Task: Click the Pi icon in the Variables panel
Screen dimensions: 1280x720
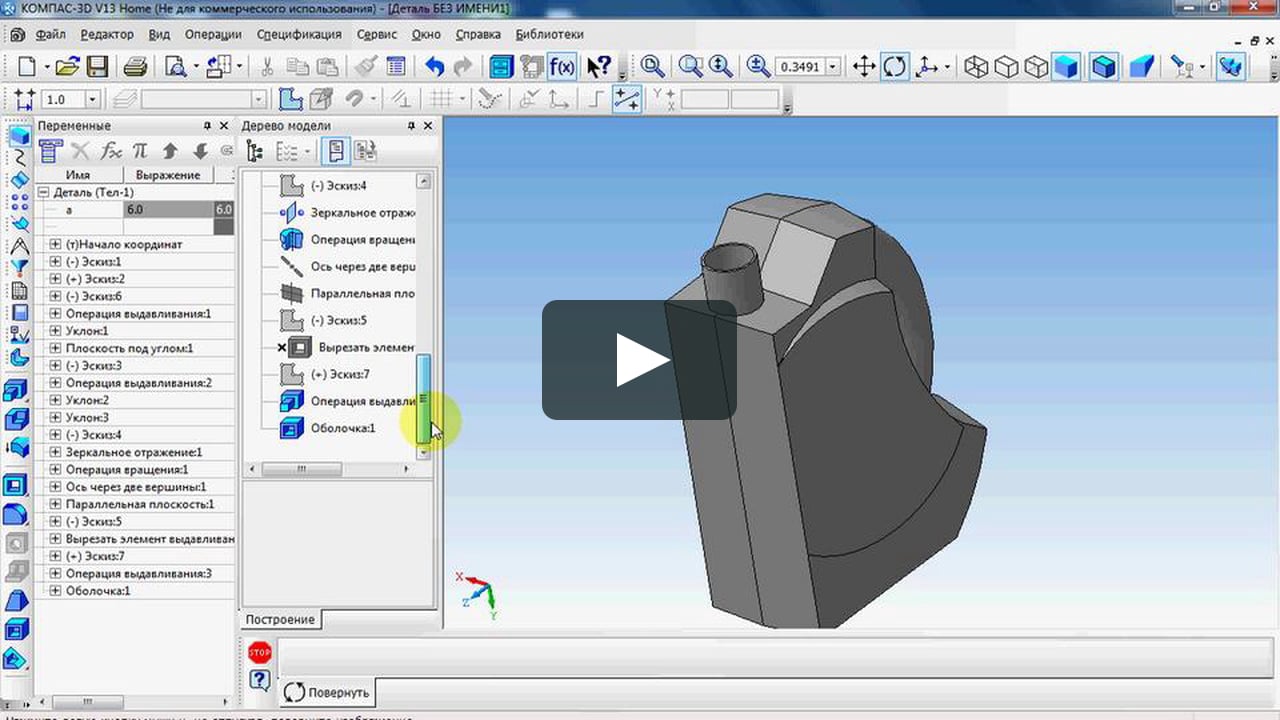Action: tap(140, 151)
